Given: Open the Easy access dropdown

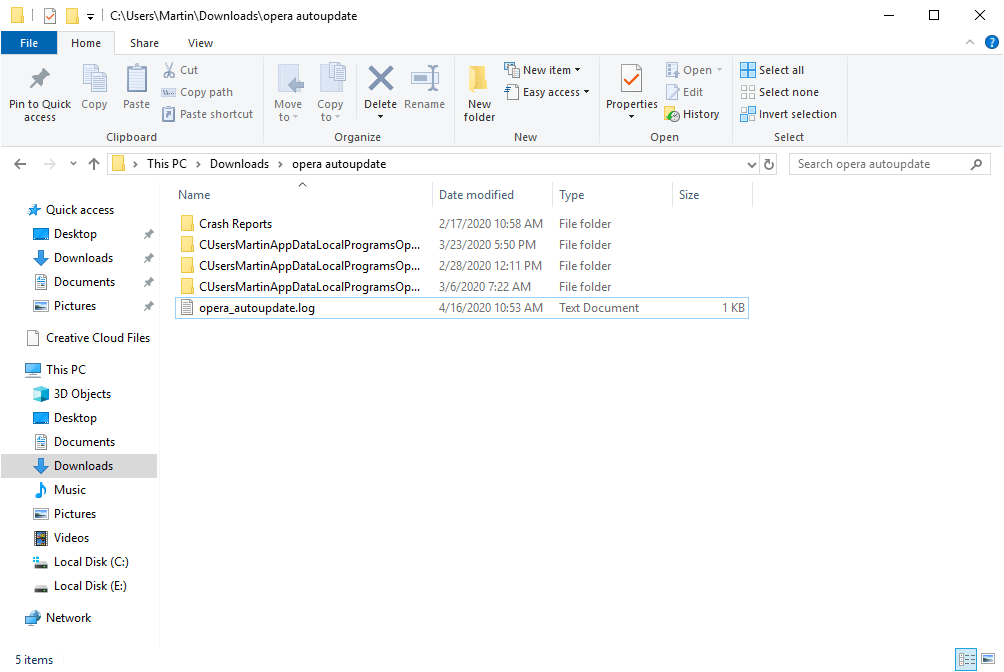Looking at the screenshot, I should click(x=547, y=92).
